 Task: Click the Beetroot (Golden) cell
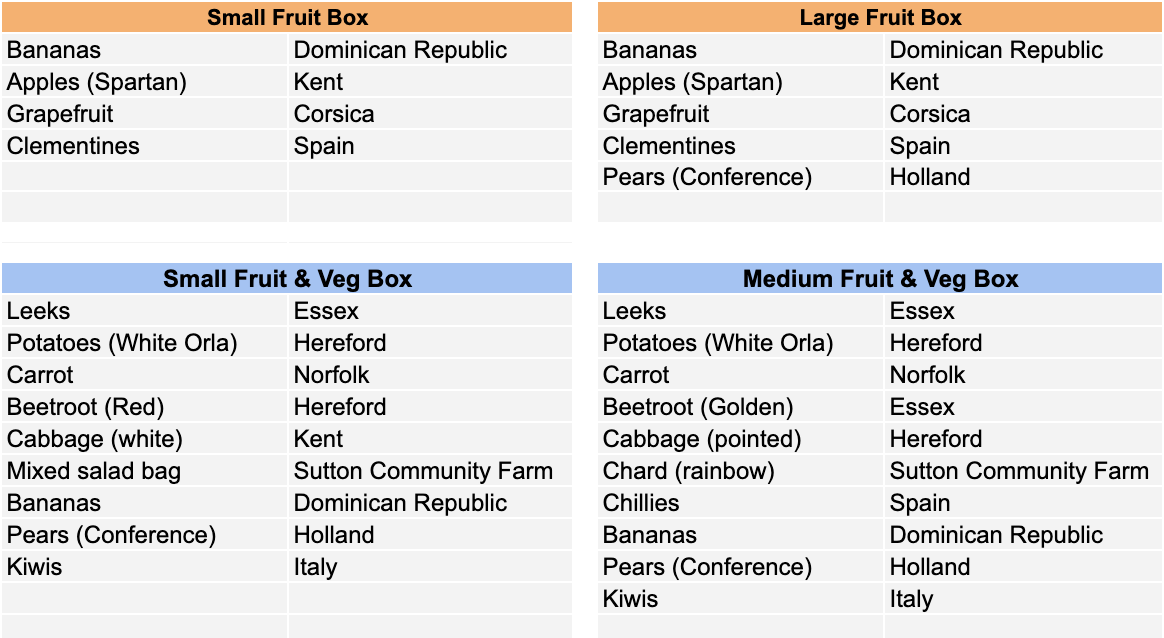[740, 407]
